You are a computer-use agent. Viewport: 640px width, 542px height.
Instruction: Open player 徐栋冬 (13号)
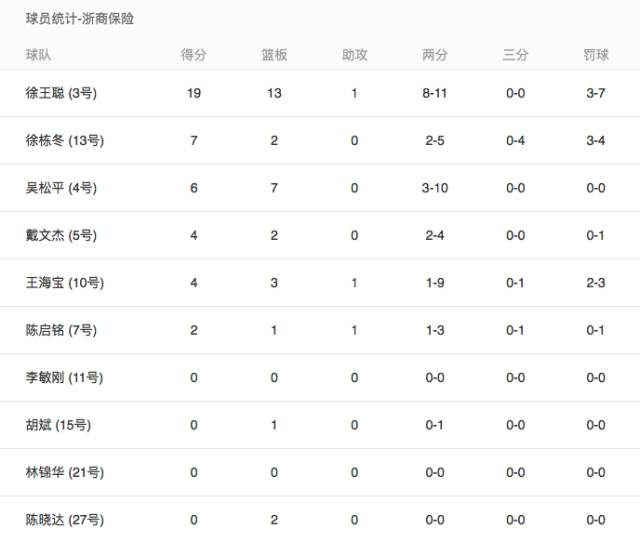[64, 140]
